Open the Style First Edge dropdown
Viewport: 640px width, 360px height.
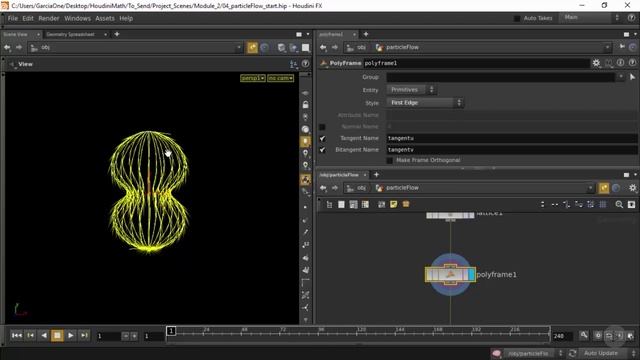click(425, 103)
